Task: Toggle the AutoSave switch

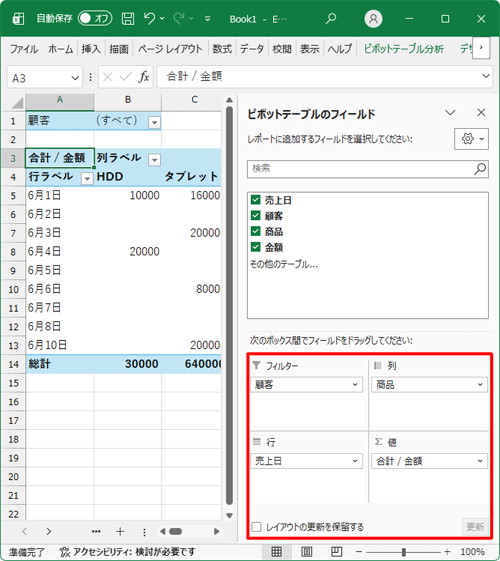Action: pyautogui.click(x=95, y=18)
